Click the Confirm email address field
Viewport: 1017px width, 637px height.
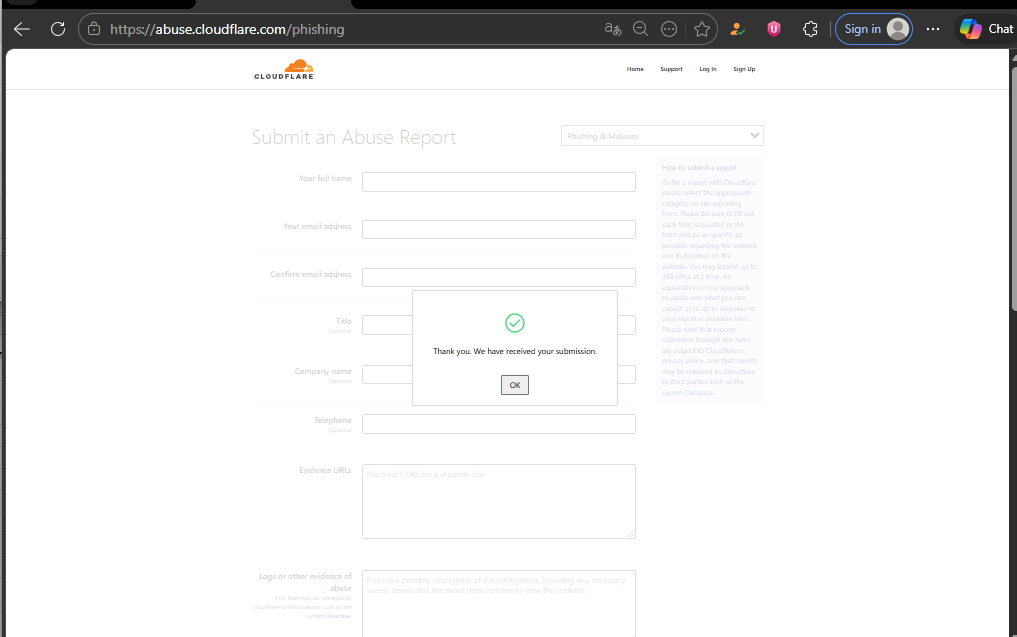499,278
